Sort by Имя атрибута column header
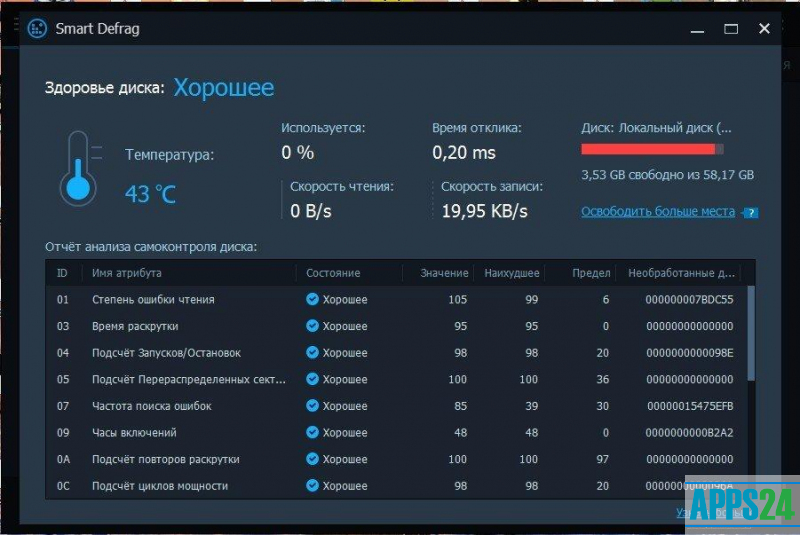The height and width of the screenshot is (535, 800). tap(127, 273)
